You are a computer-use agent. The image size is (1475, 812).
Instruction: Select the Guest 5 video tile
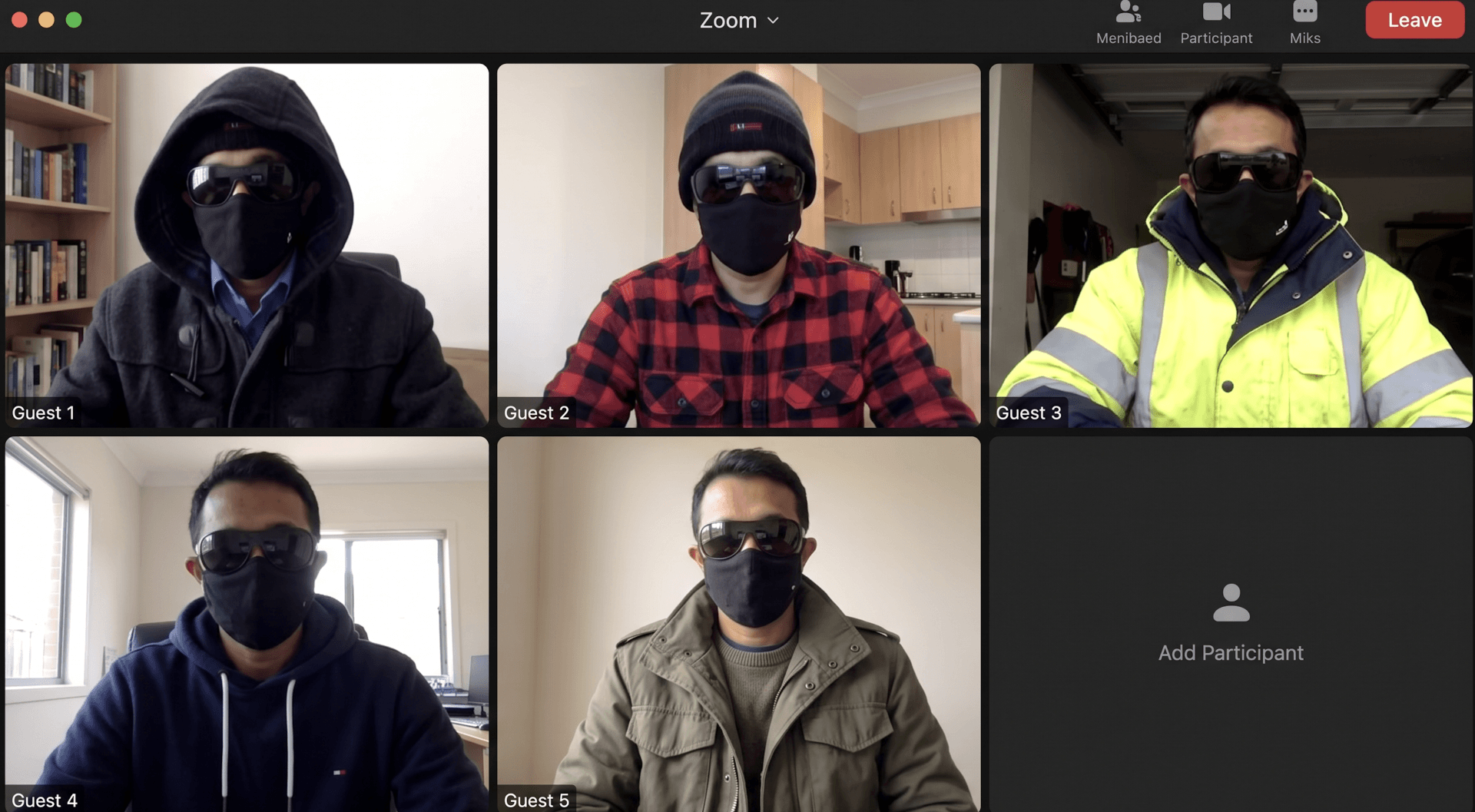[x=738, y=624]
